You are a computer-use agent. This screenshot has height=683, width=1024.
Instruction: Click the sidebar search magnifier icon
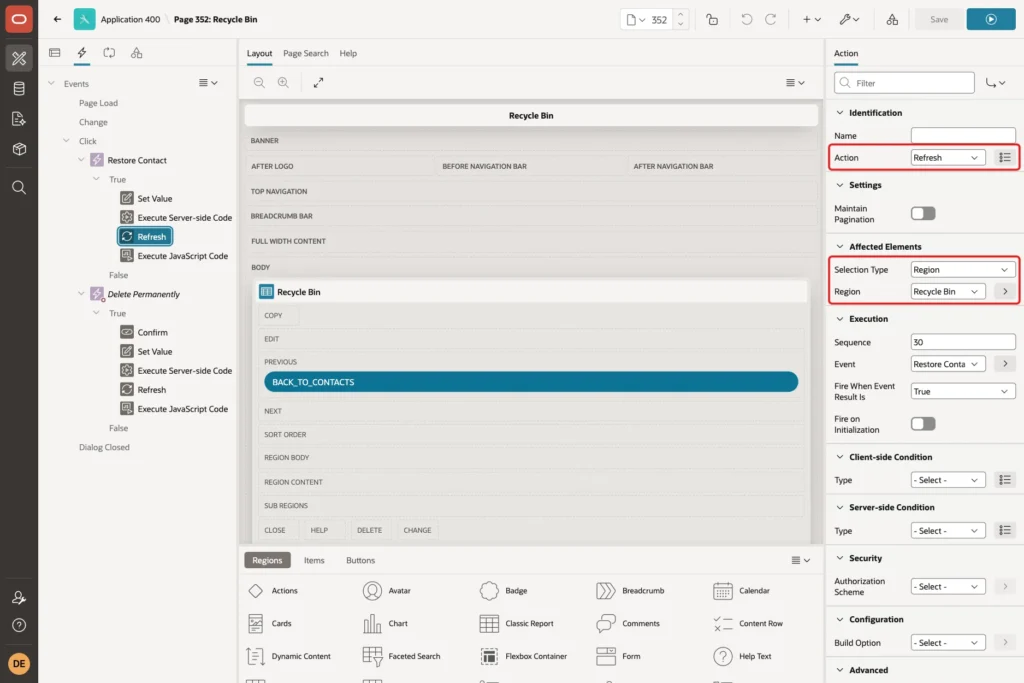click(19, 188)
